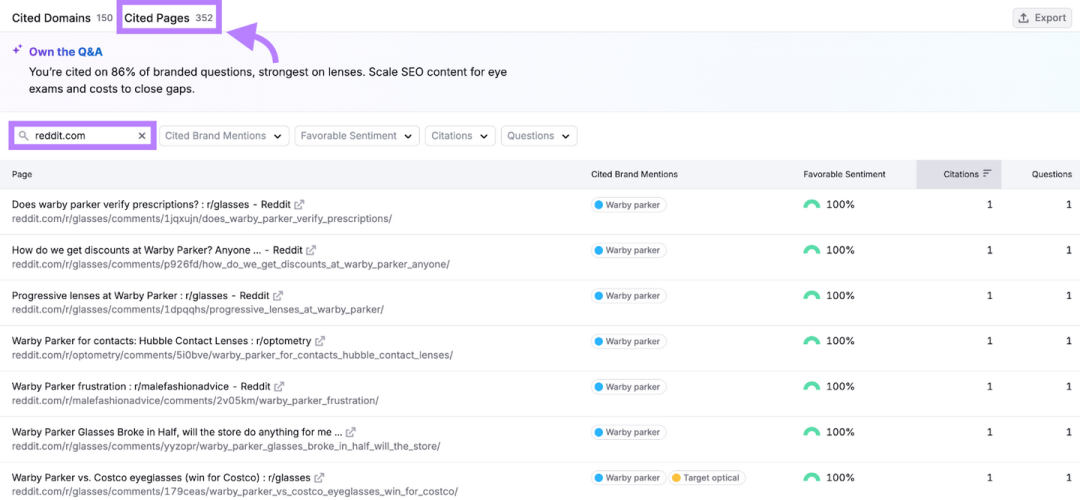Click the search magnifier icon in filter box
The image size is (1080, 500).
pos(23,136)
